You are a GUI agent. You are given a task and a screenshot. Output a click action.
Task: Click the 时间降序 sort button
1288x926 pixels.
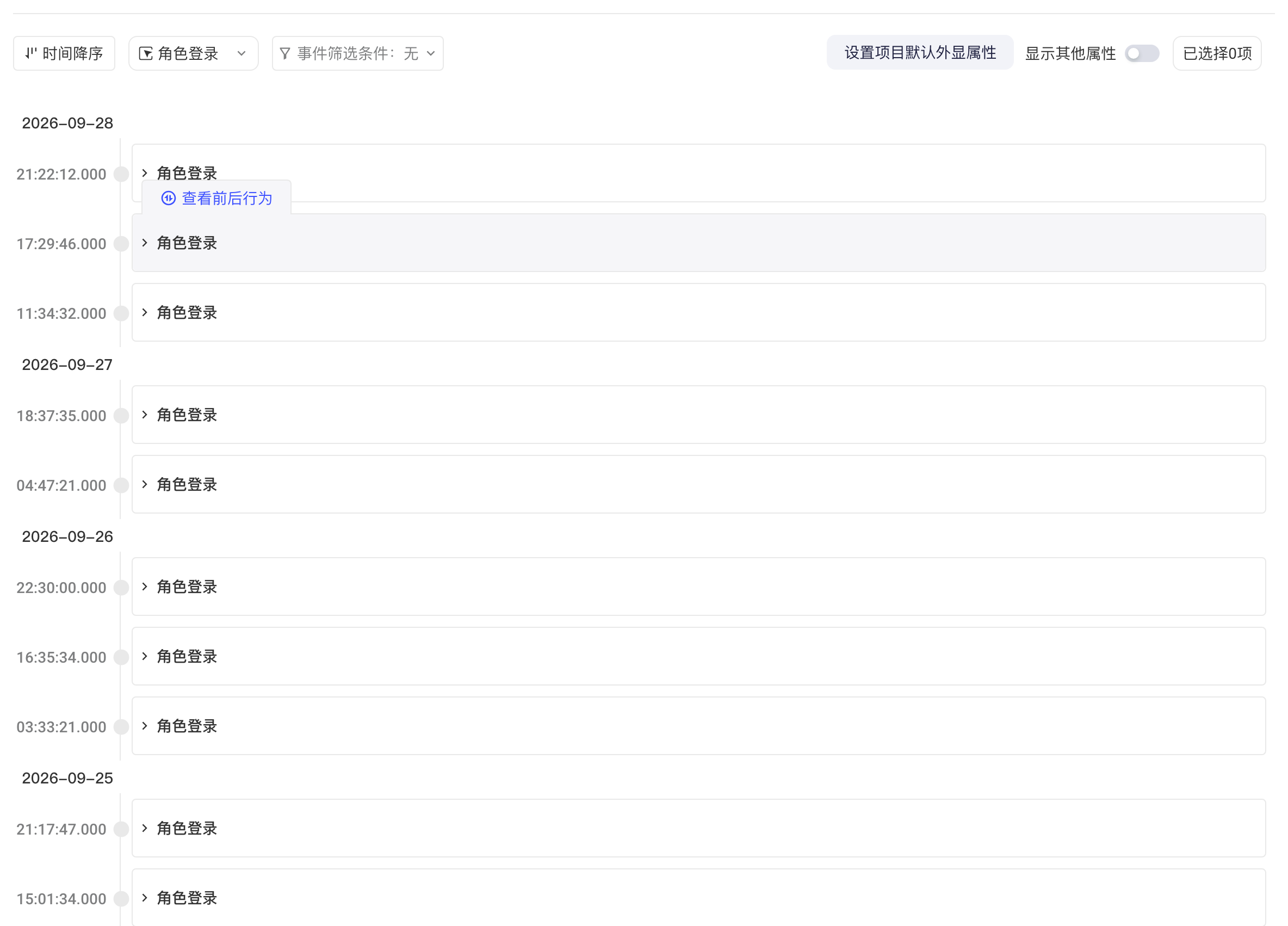(64, 53)
